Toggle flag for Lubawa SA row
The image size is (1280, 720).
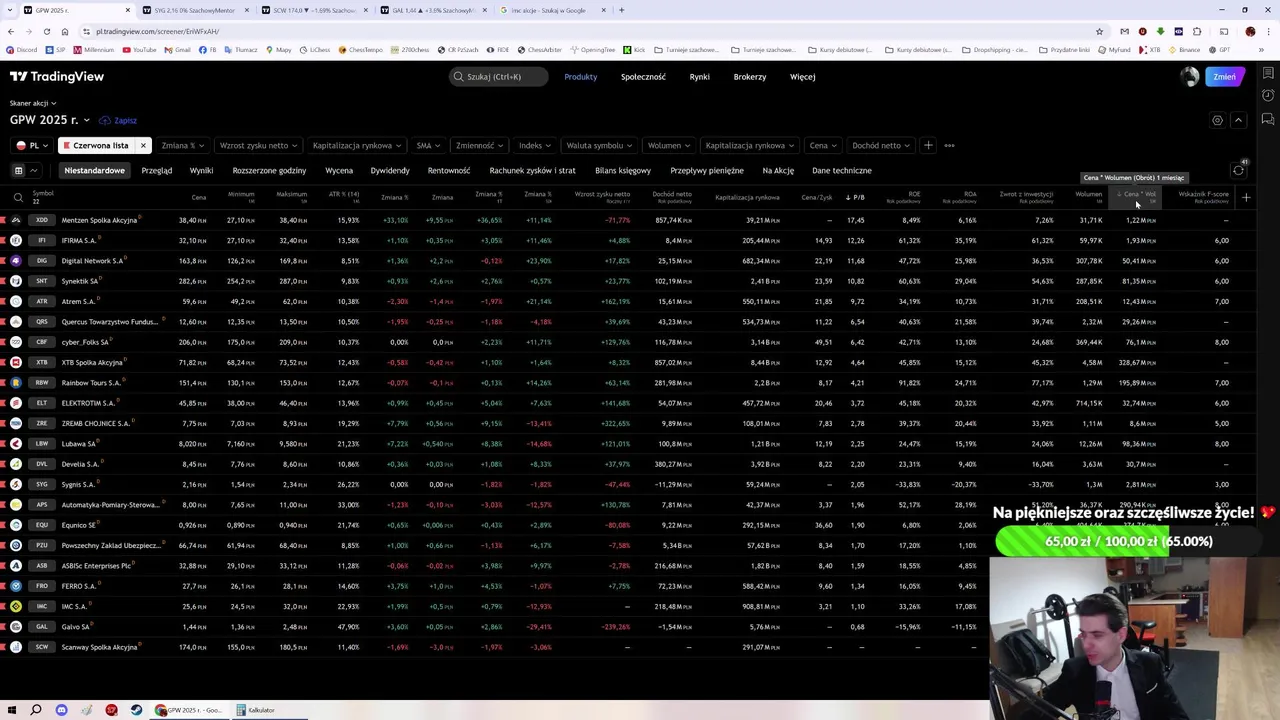pyautogui.click(x=3, y=443)
